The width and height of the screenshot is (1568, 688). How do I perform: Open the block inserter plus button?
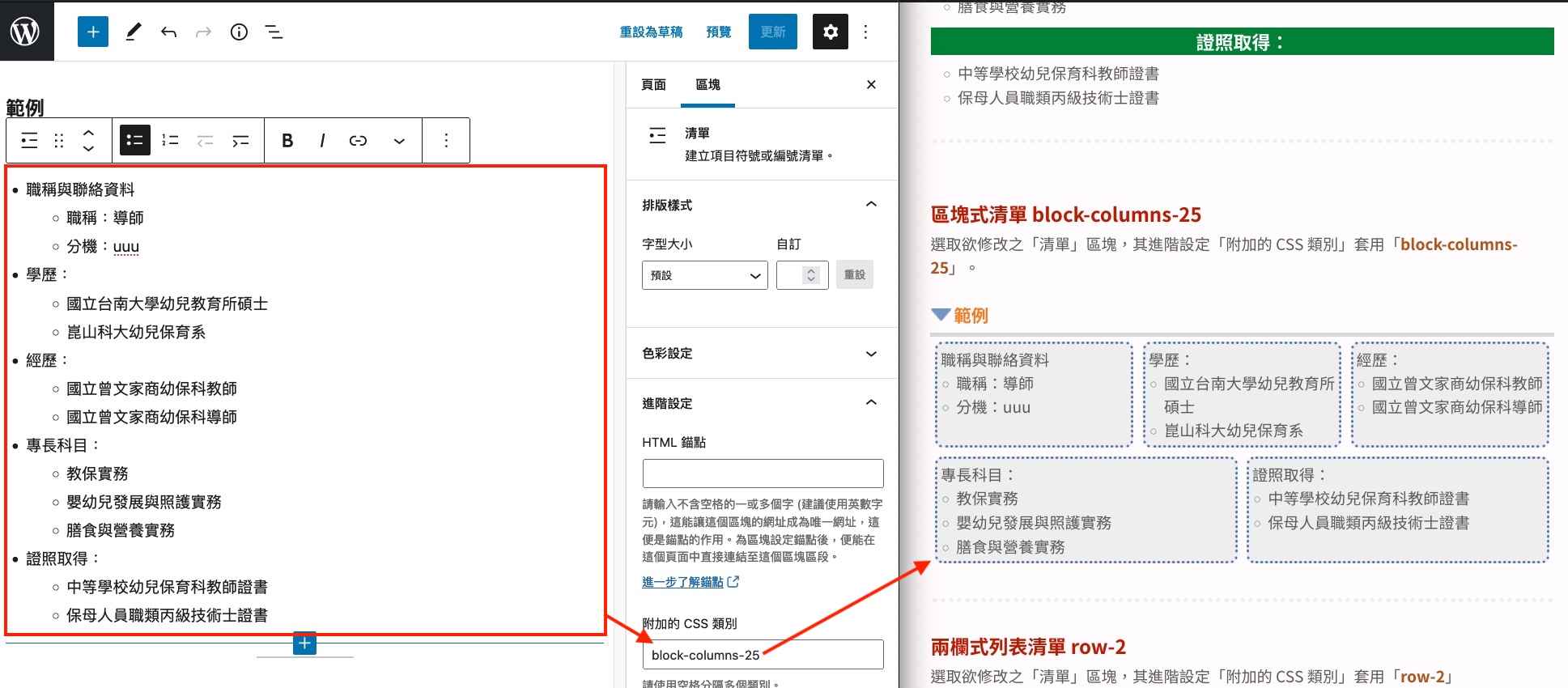(93, 32)
